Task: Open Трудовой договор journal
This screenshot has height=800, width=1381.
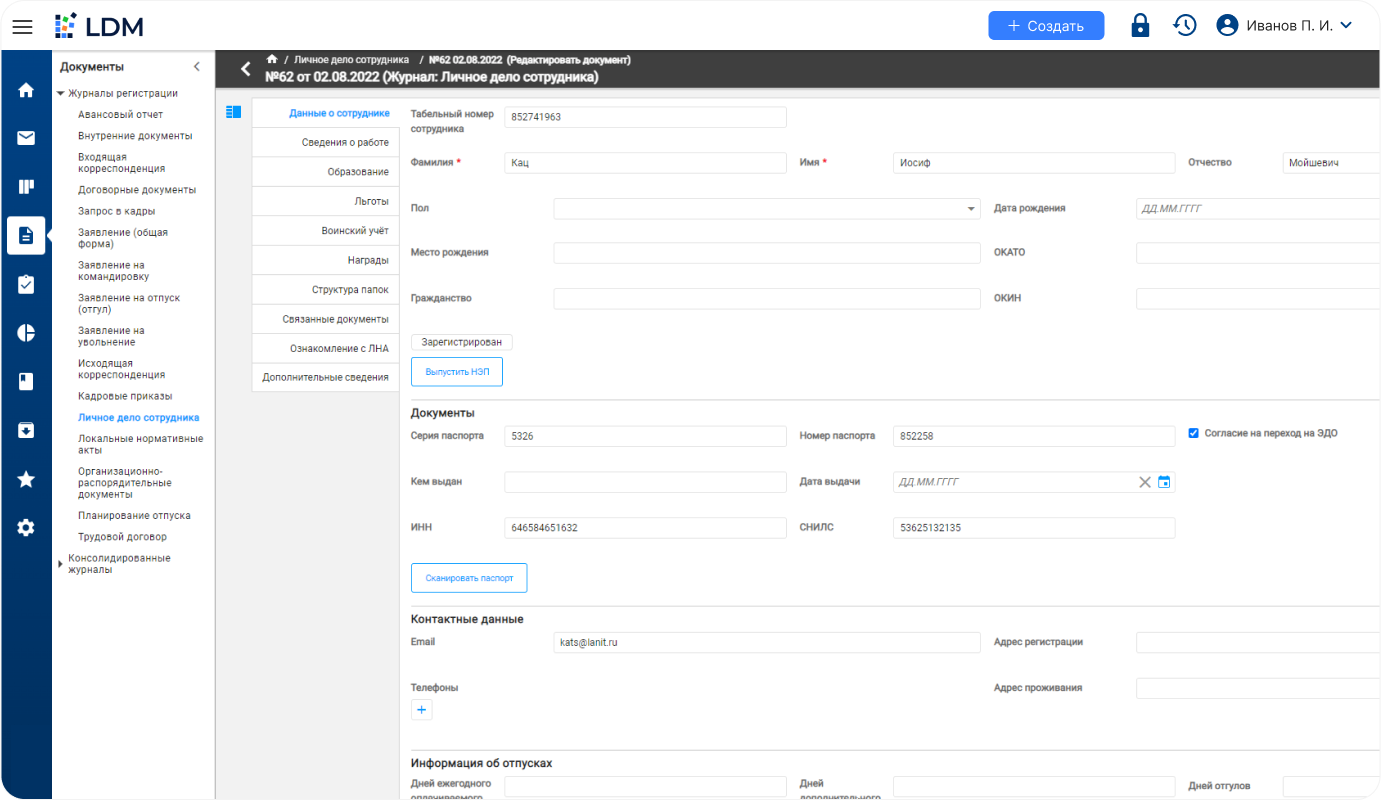Action: pyautogui.click(x=122, y=537)
